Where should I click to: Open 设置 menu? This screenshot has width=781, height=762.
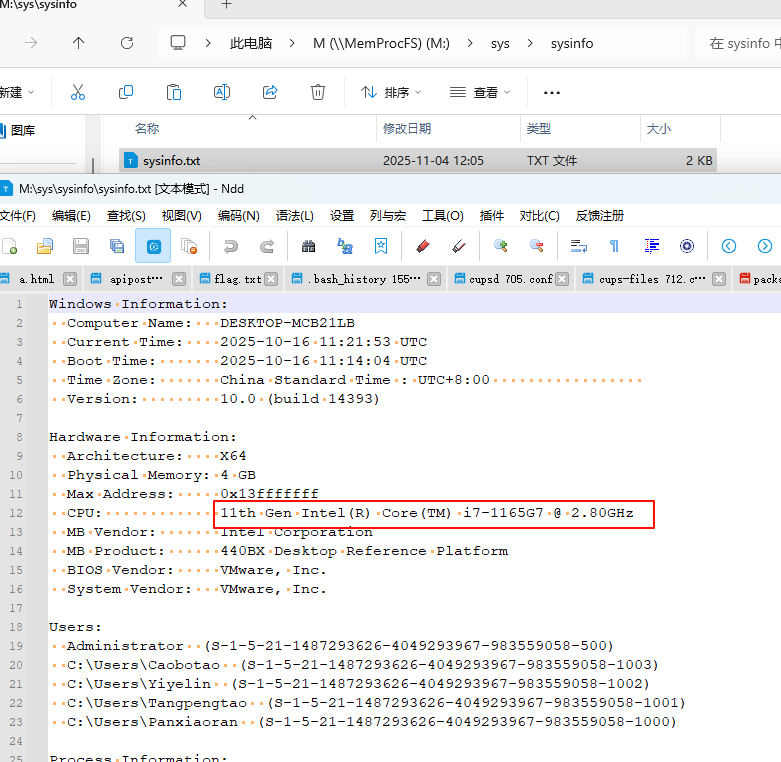click(x=342, y=216)
